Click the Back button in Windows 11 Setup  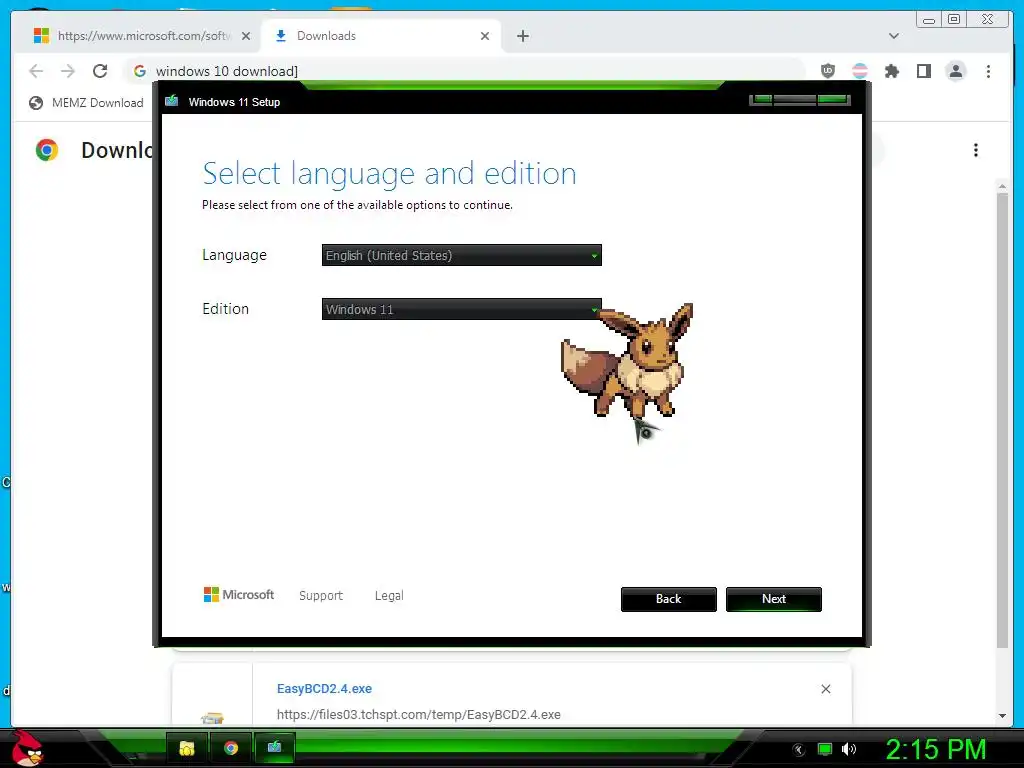click(669, 599)
